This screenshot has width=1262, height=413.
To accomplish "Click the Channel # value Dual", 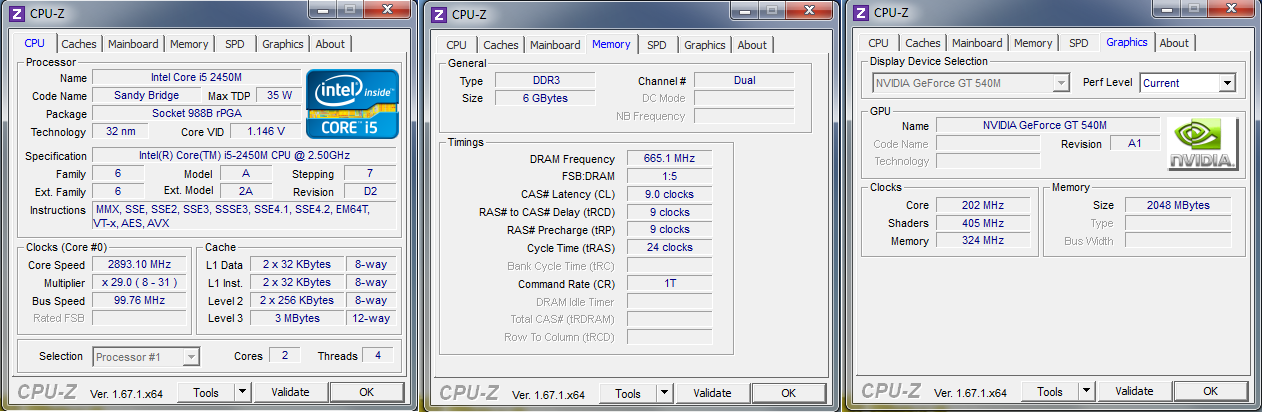I will 744,80.
